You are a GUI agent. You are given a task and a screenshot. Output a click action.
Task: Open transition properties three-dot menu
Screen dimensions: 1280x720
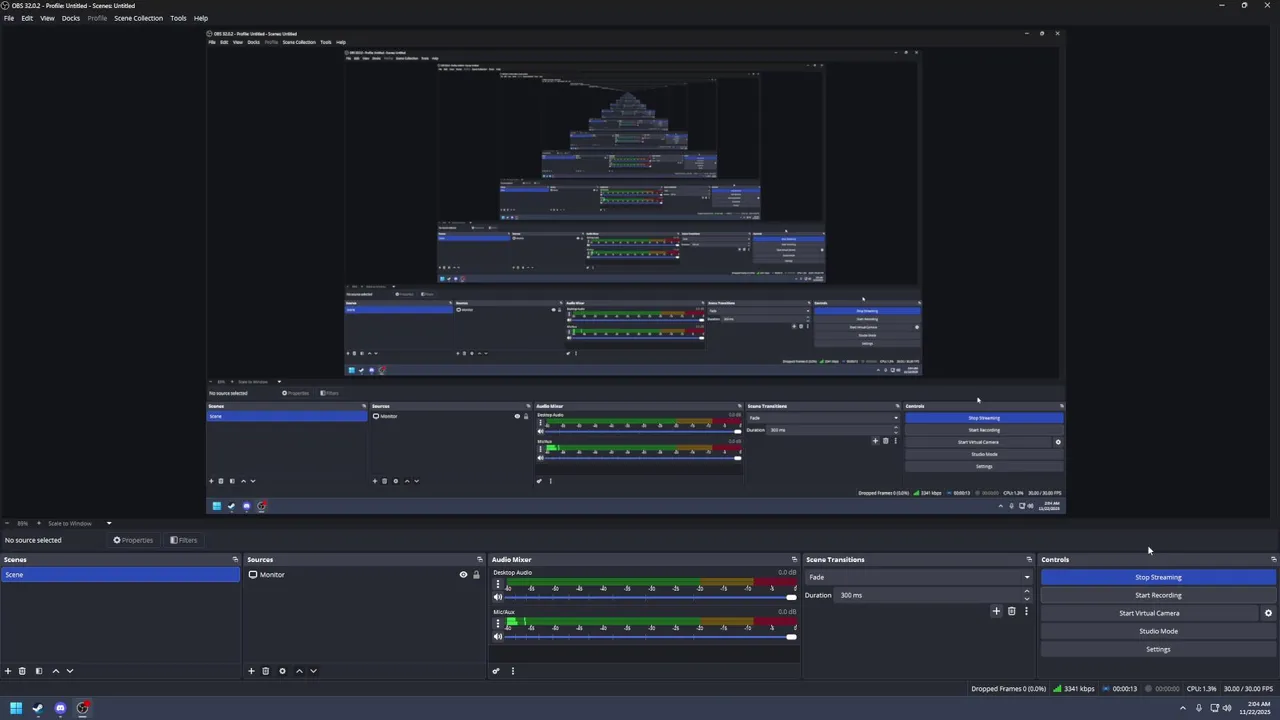[1026, 611]
